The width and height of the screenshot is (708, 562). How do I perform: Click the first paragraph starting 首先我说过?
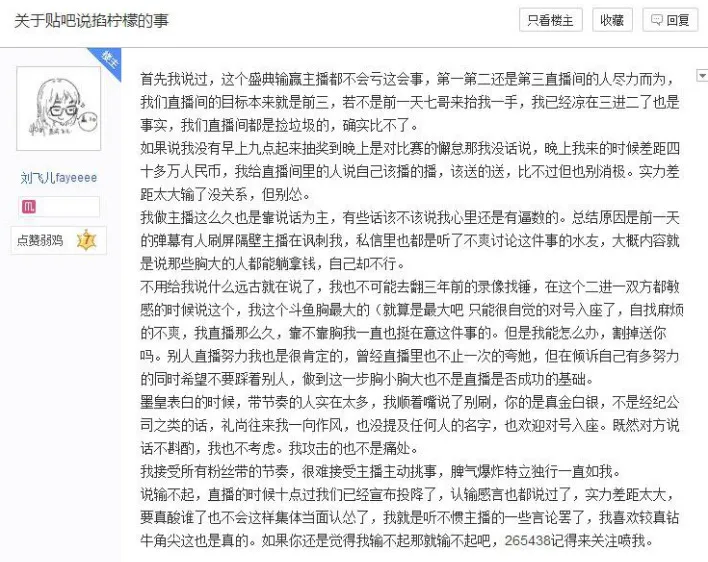[x=410, y=102]
